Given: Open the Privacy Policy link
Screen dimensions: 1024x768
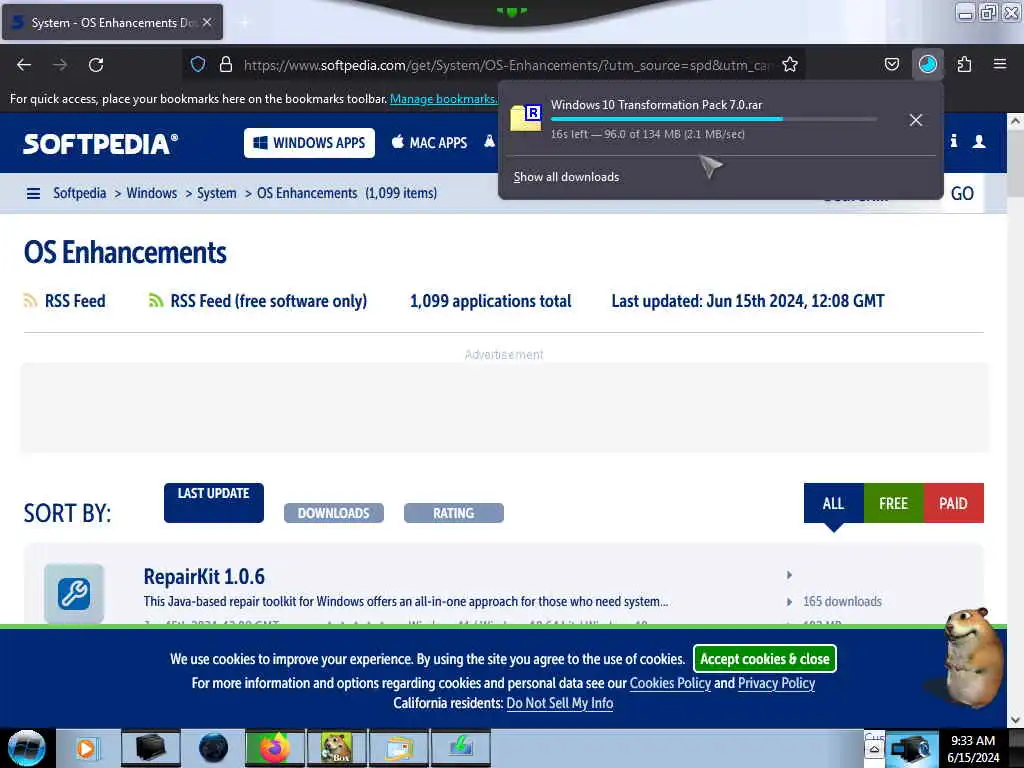Looking at the screenshot, I should (776, 683).
